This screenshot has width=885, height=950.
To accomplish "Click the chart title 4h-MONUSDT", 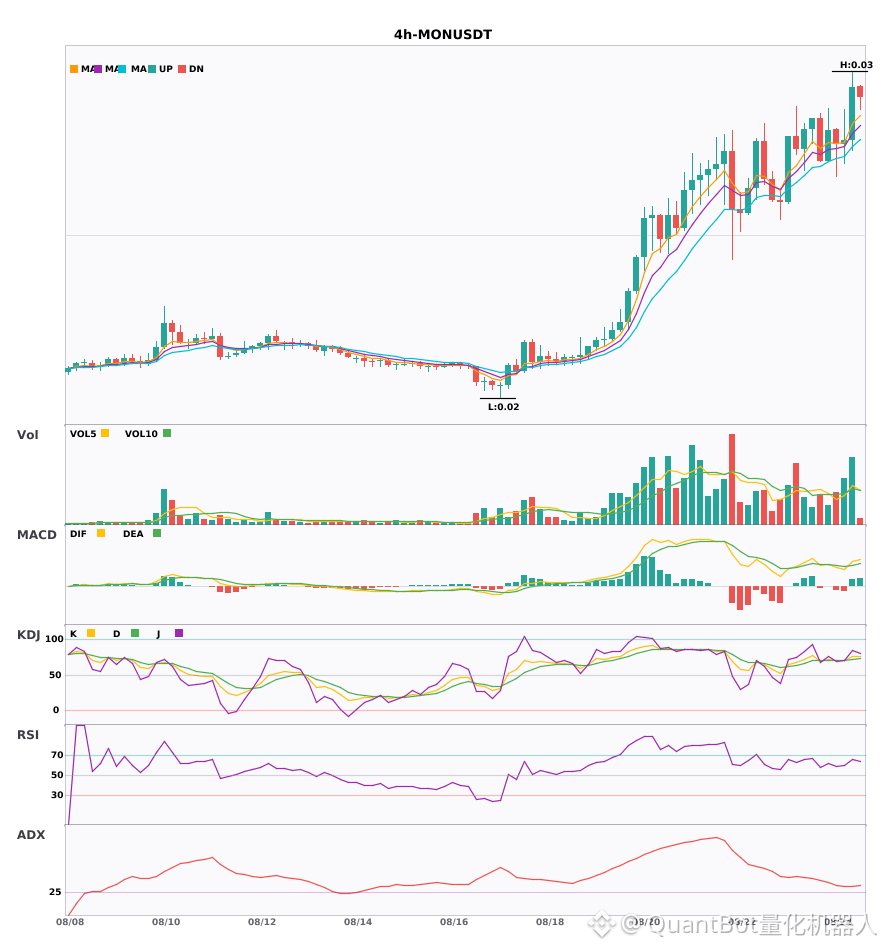I will coord(443,35).
